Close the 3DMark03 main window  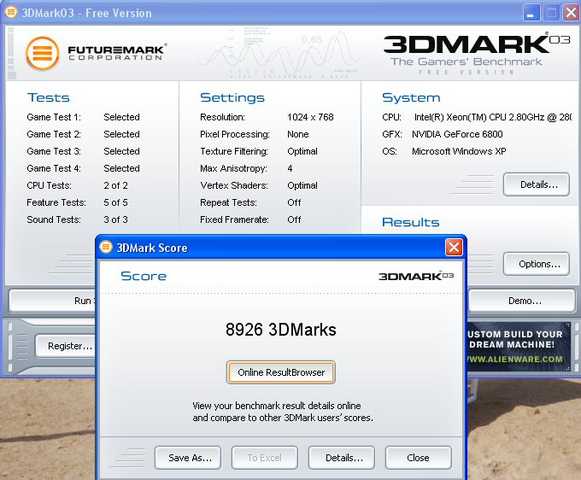point(571,13)
